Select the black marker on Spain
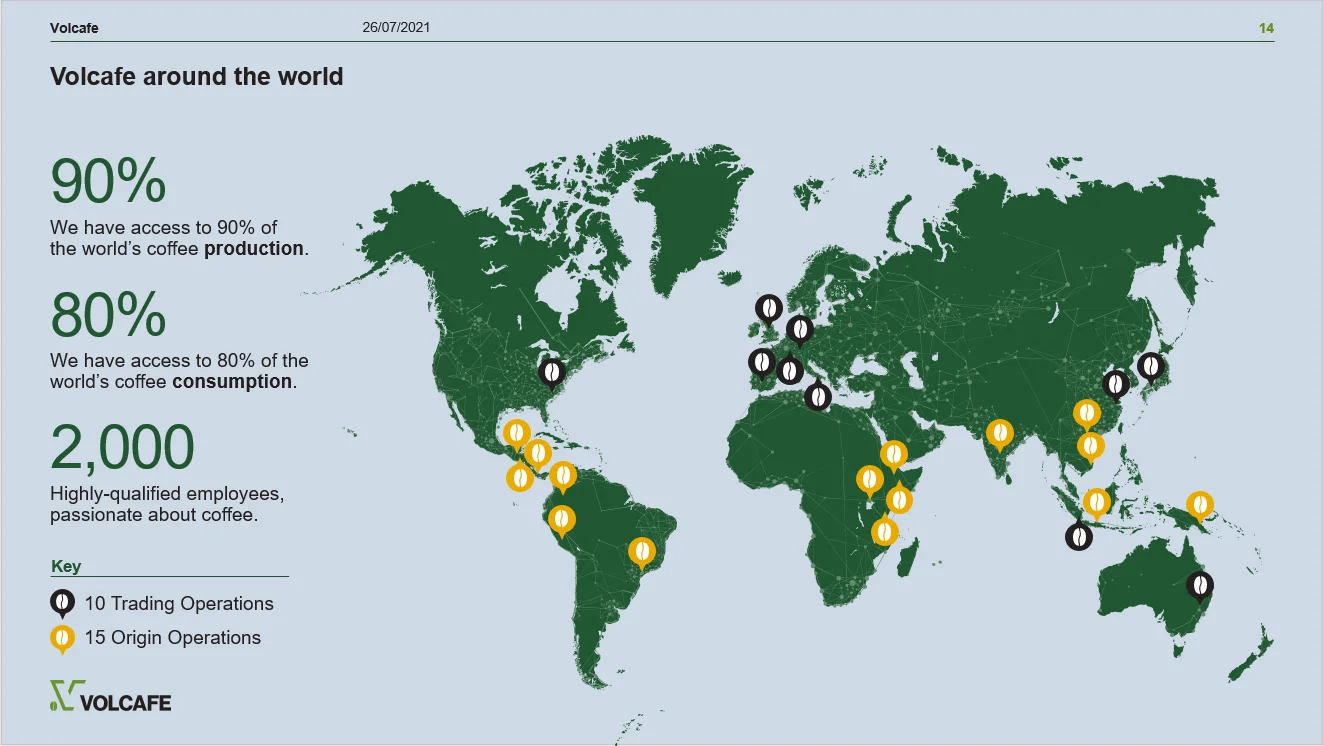 click(761, 361)
